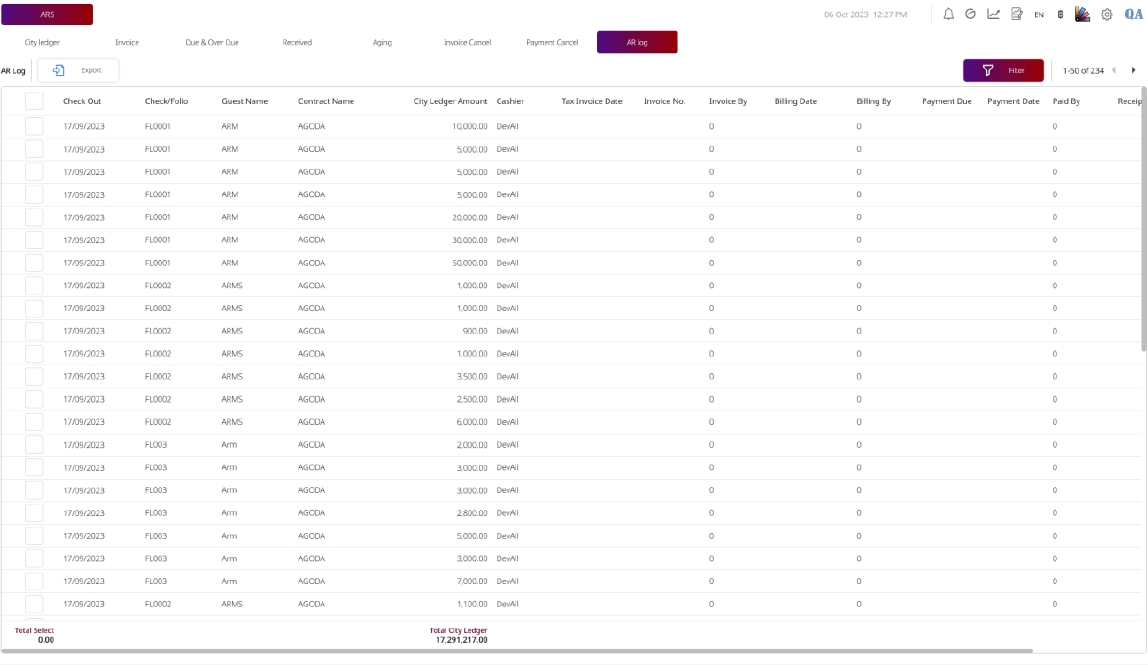Image resolution: width=1148 pixels, height=665 pixels.
Task: Check the first row with amount 10,000.00
Action: (x=34, y=126)
